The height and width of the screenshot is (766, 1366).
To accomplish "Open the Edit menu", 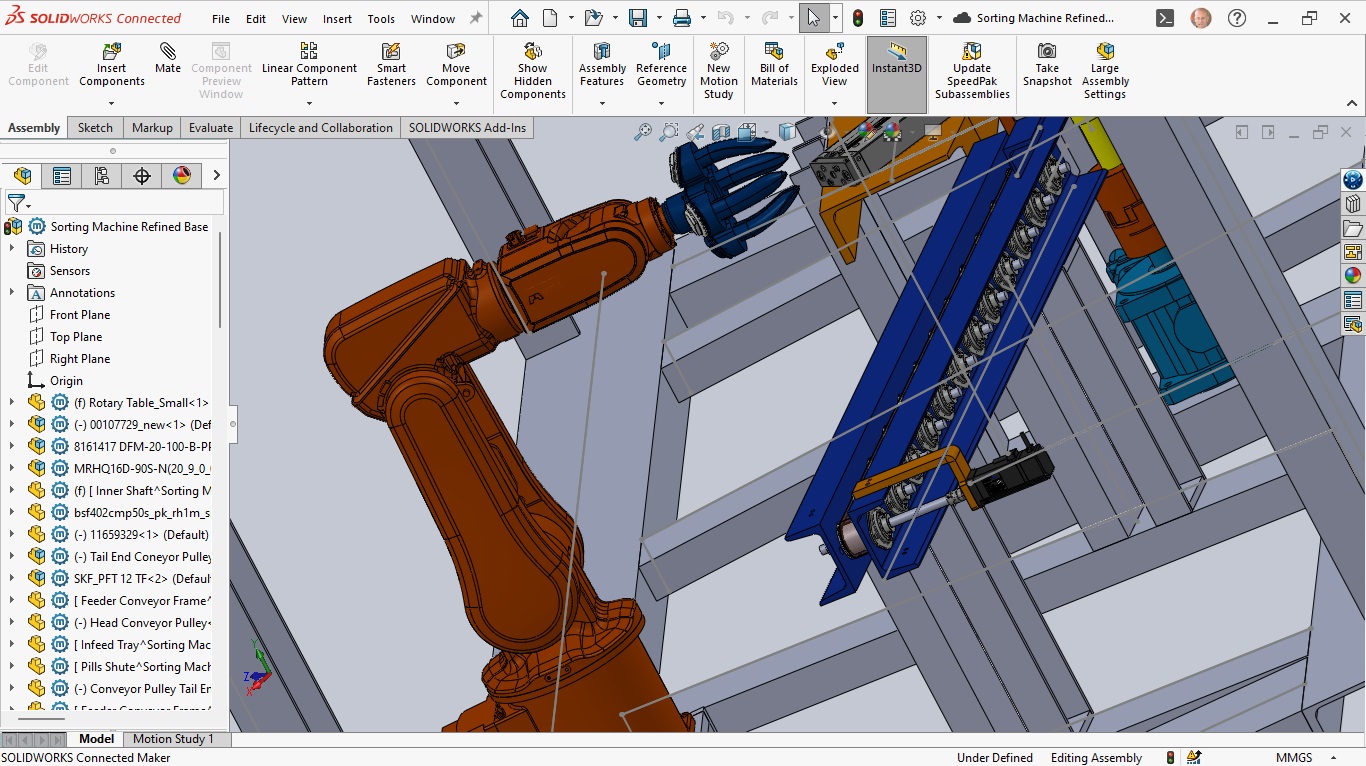I will tap(256, 19).
